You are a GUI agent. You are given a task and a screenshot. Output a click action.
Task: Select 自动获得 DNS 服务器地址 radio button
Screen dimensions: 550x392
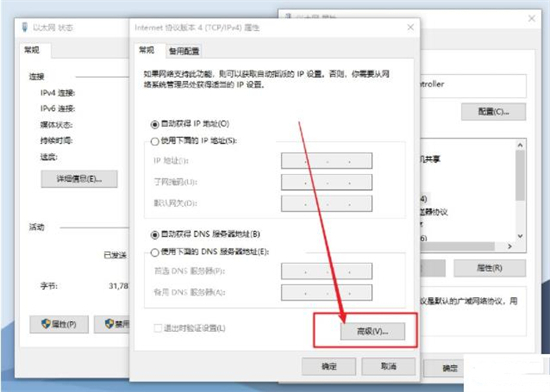pos(155,235)
